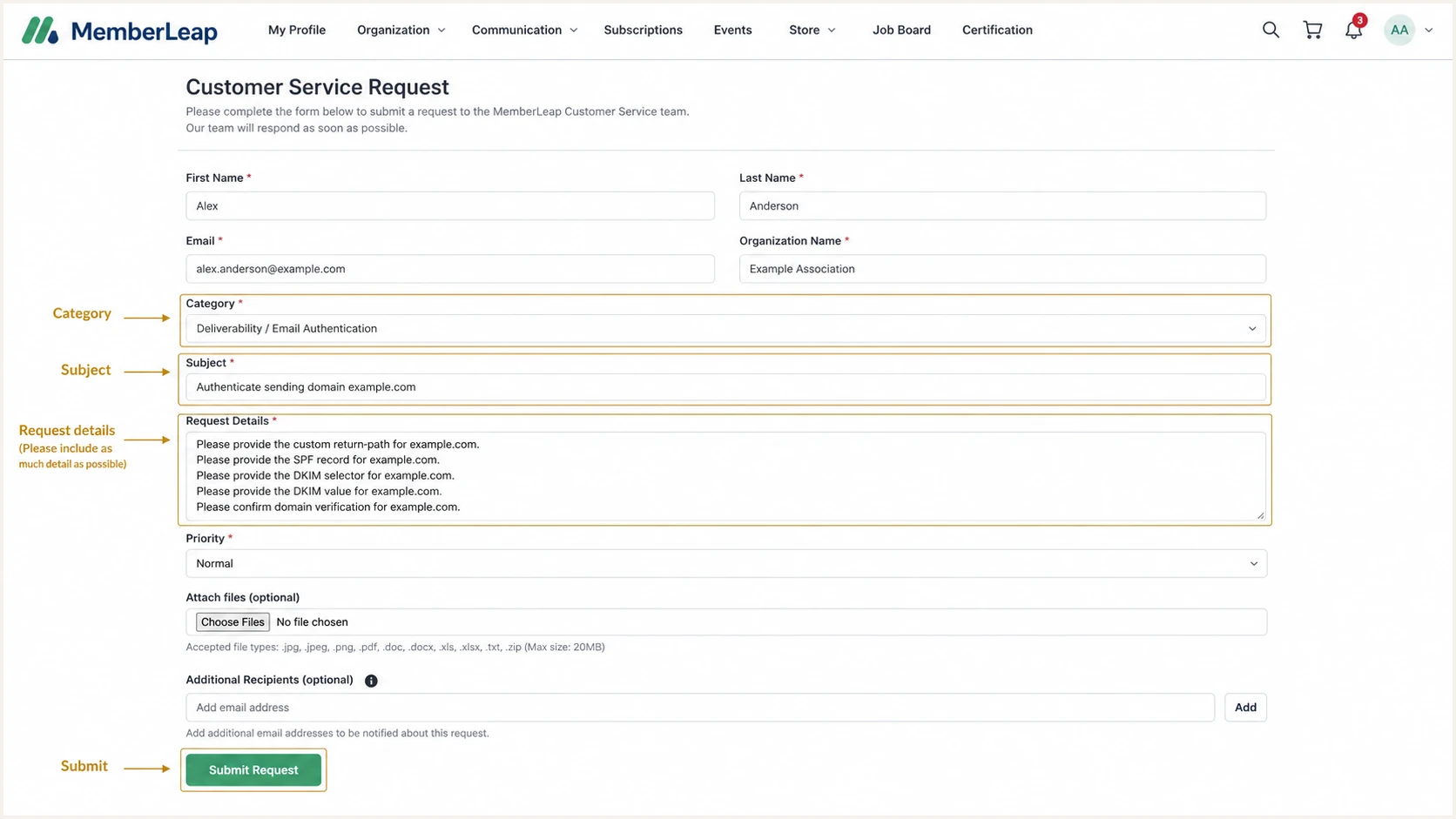The width and height of the screenshot is (1456, 819).
Task: Open the Category dropdown
Action: point(726,329)
